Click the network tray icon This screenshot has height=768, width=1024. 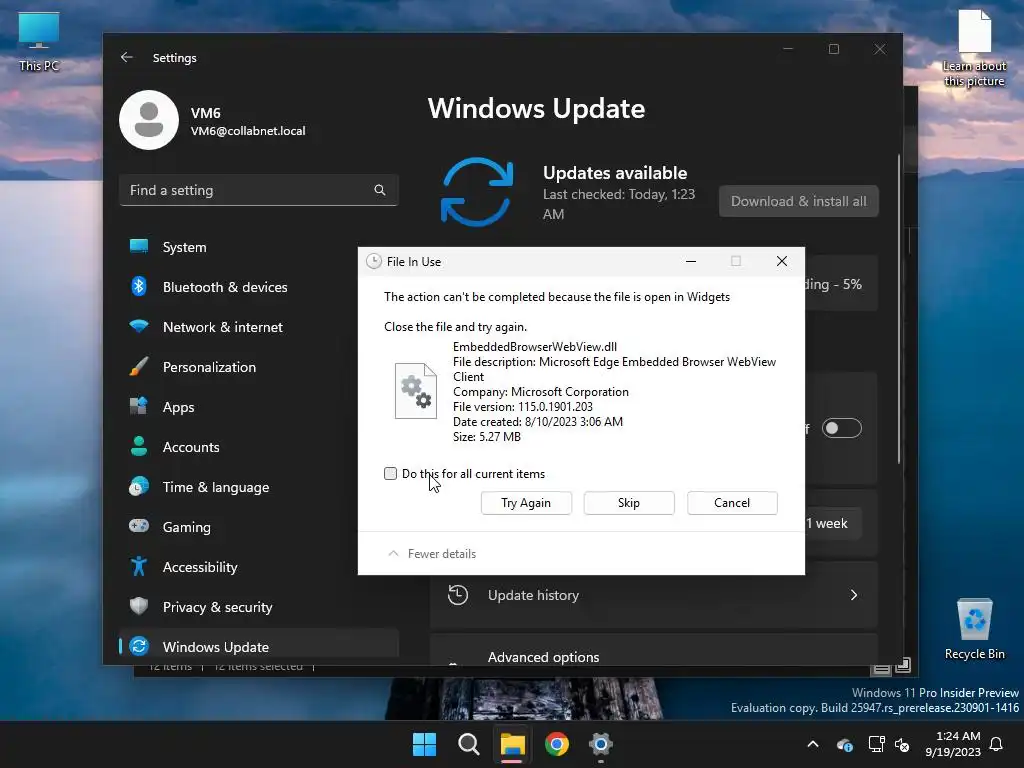(x=876, y=744)
